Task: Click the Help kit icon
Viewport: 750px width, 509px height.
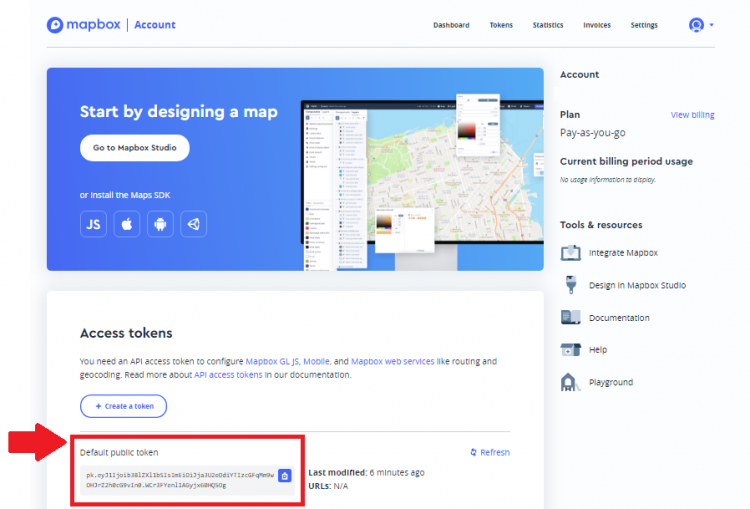Action: pos(571,350)
